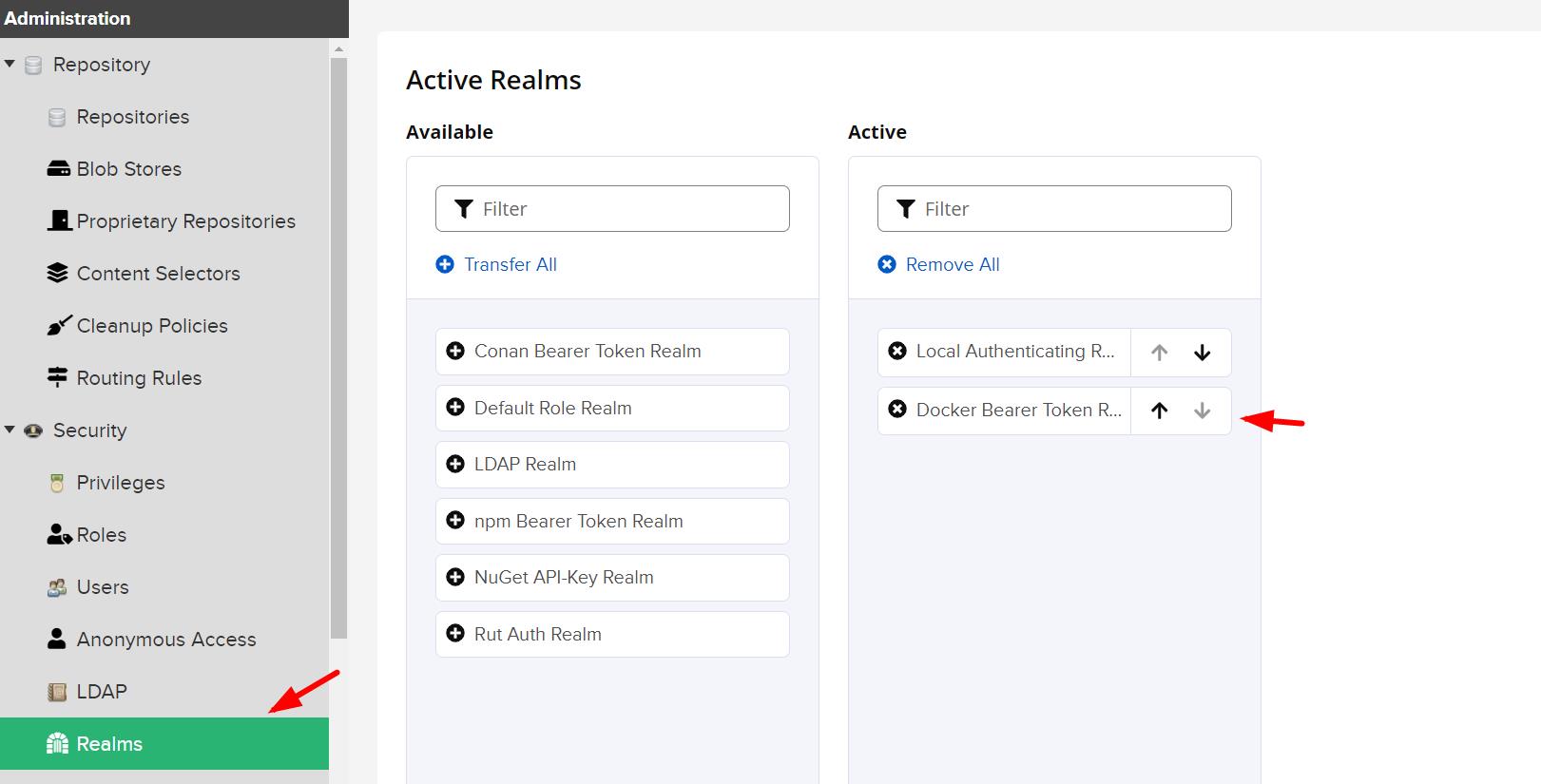The image size is (1541, 784).
Task: Move Local Authenticating Realm down
Action: click(x=1203, y=353)
